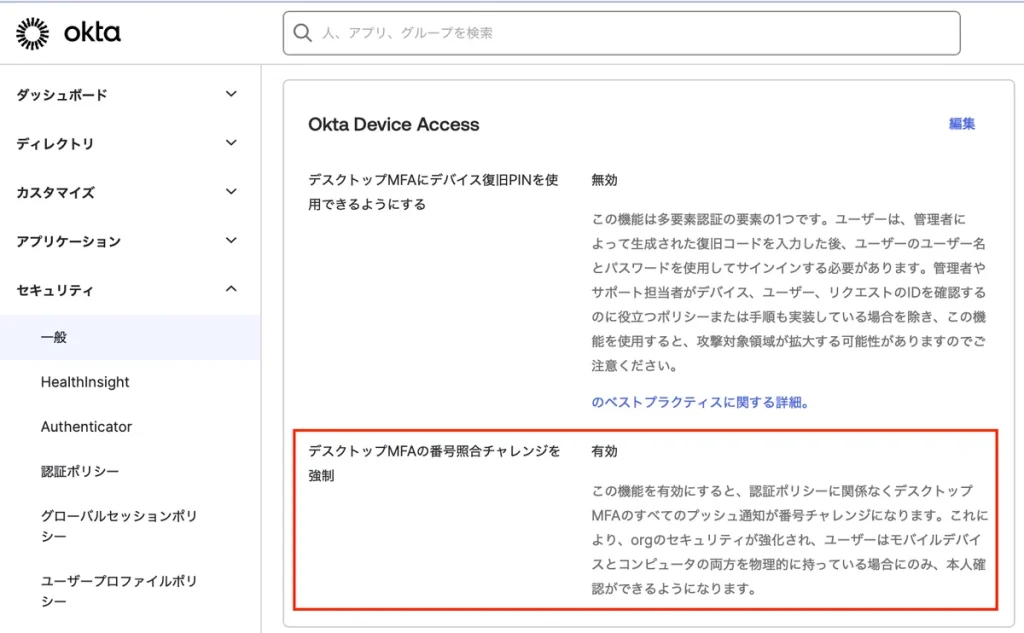Expand the カスタマイズ chevron

tap(231, 191)
